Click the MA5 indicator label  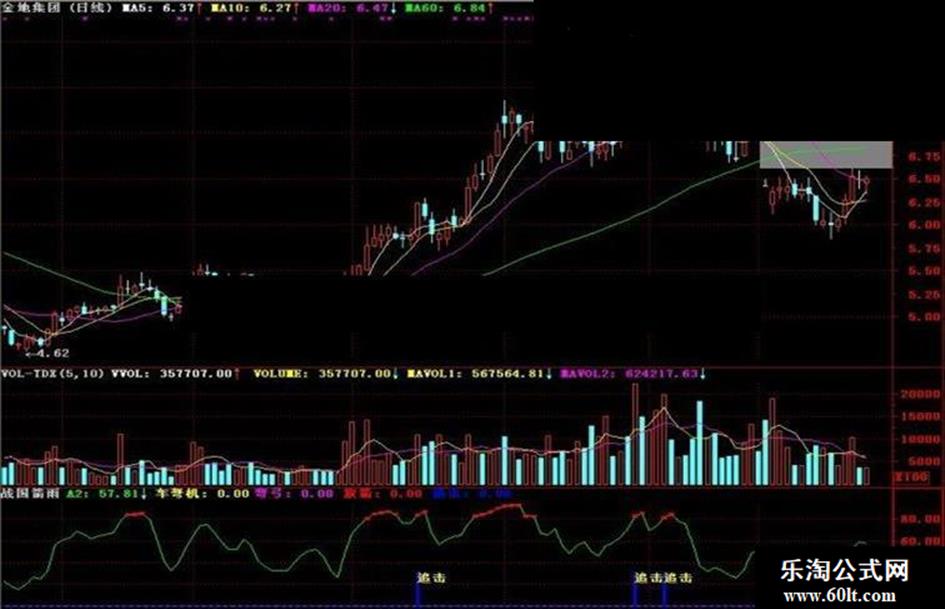(162, 8)
